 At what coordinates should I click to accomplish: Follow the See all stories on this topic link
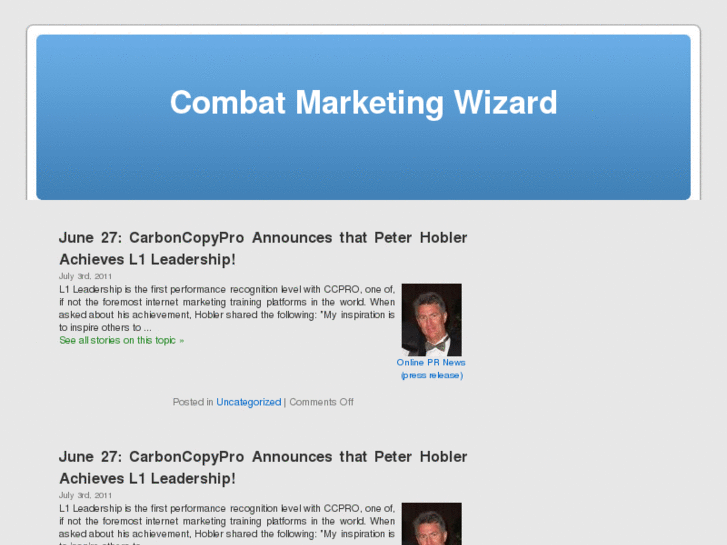[x=121, y=340]
